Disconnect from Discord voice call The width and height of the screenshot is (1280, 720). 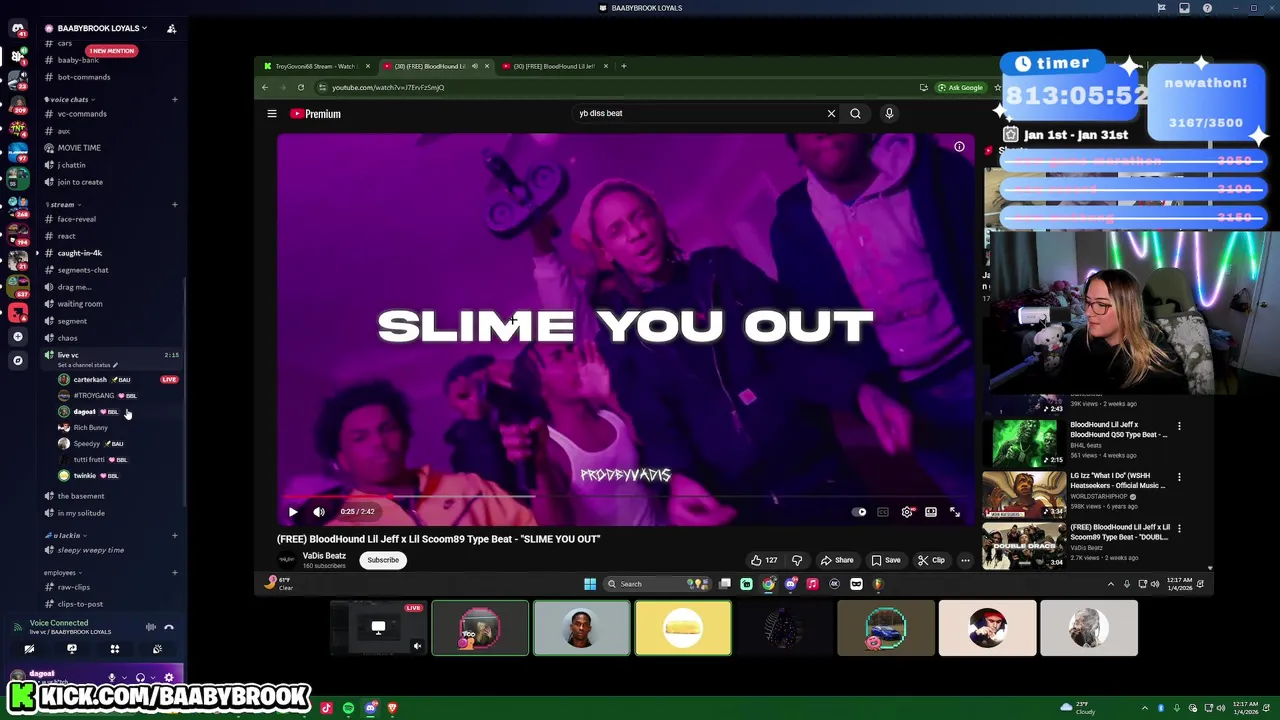click(169, 627)
